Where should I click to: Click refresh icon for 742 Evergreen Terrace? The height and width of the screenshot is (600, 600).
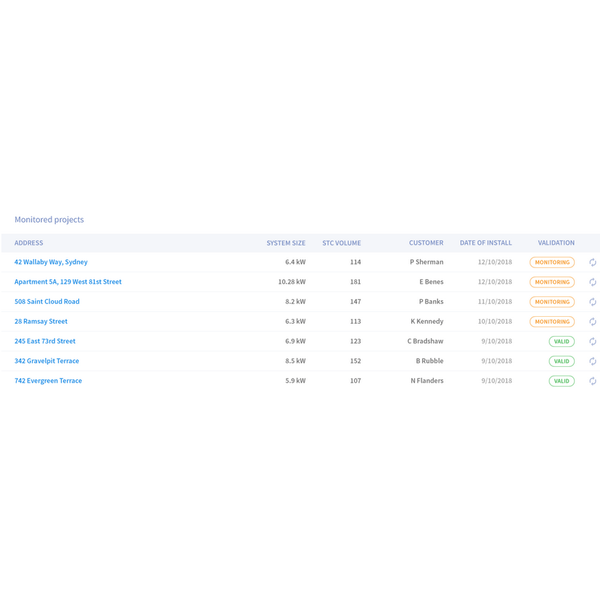point(592,381)
